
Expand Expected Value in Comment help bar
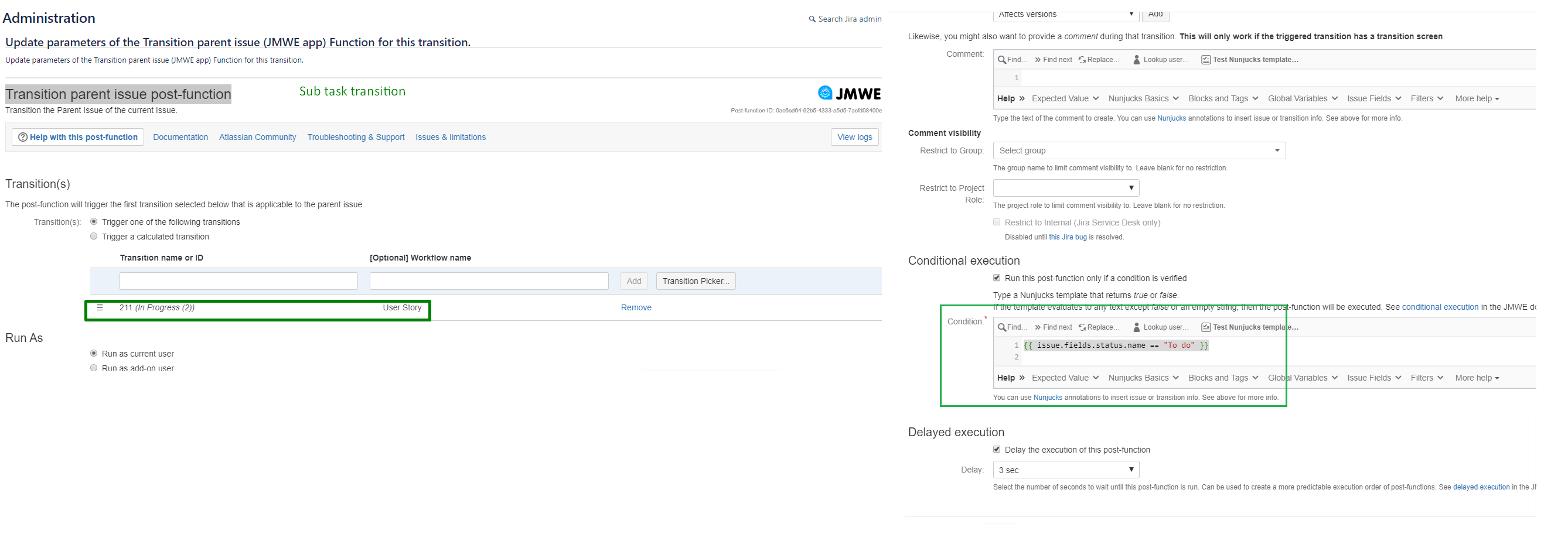click(1065, 98)
